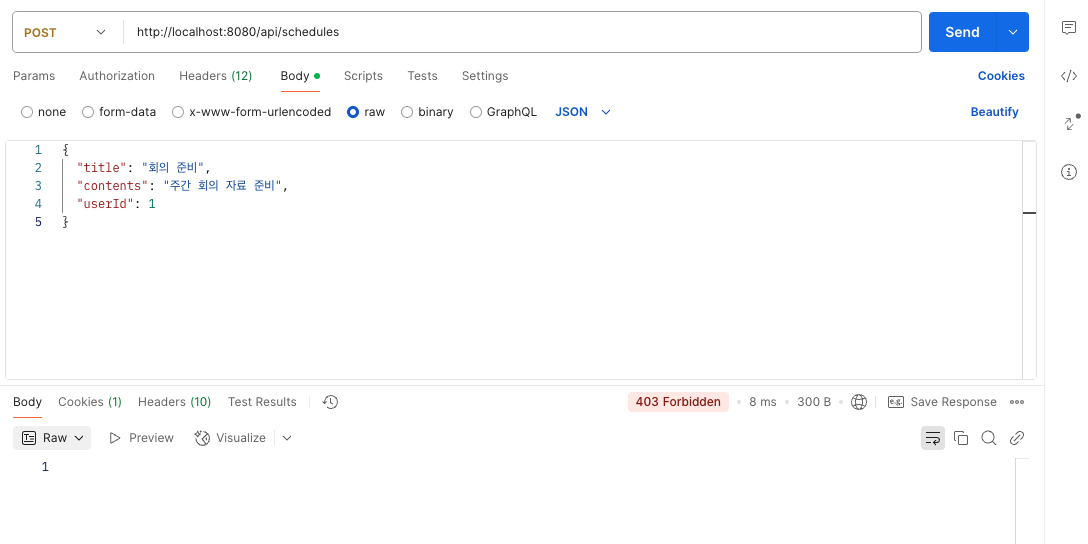Expand the Send button dropdown arrow

(1012, 32)
